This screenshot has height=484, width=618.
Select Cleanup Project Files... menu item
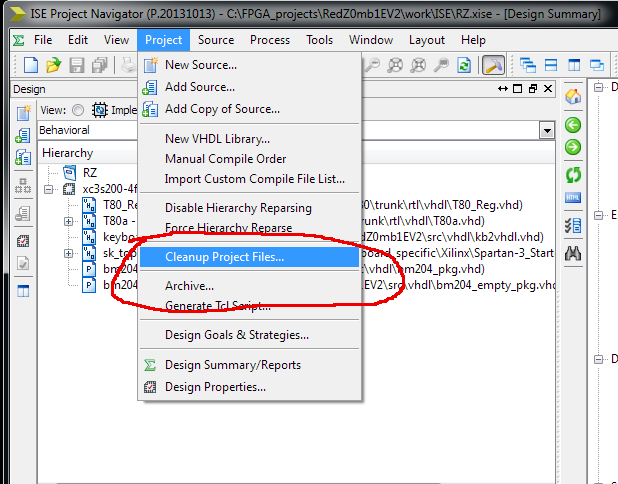[x=249, y=257]
